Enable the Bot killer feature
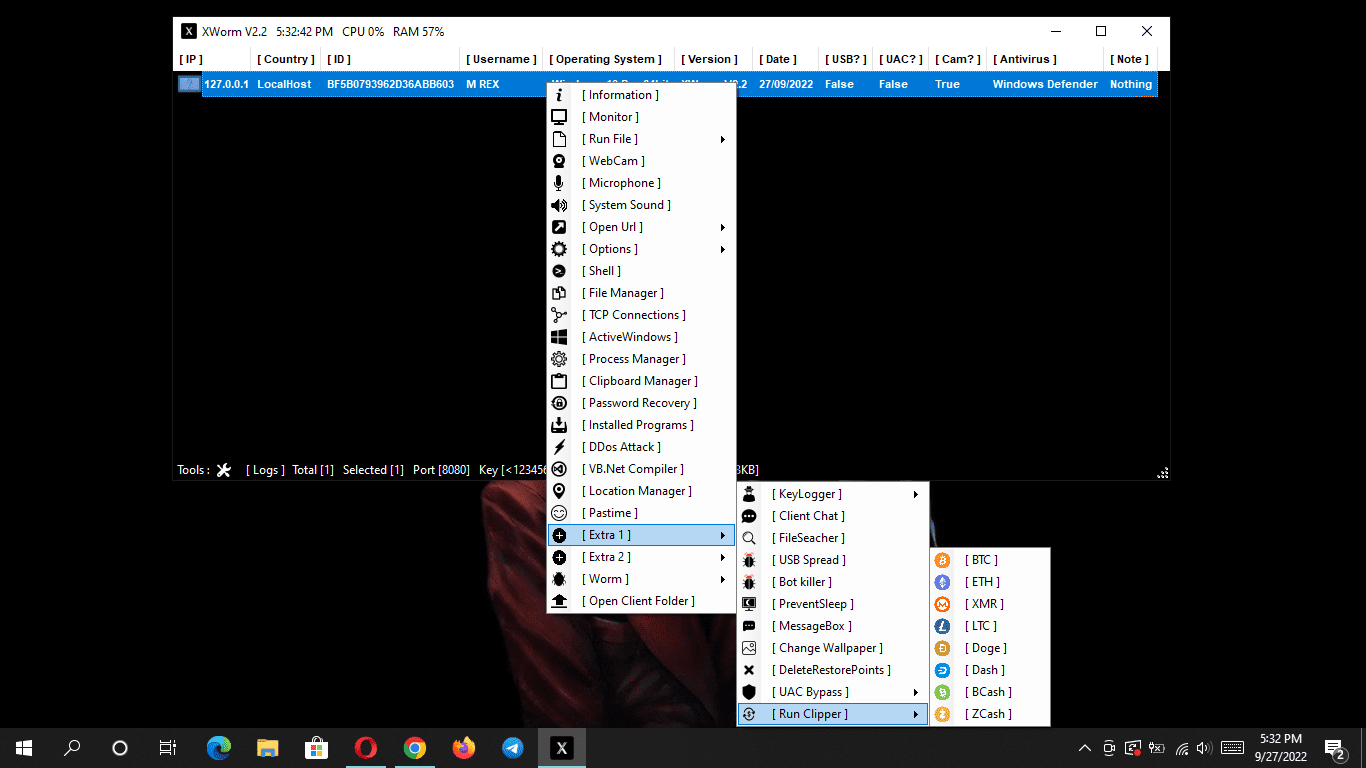The height and width of the screenshot is (768, 1366). pos(801,581)
